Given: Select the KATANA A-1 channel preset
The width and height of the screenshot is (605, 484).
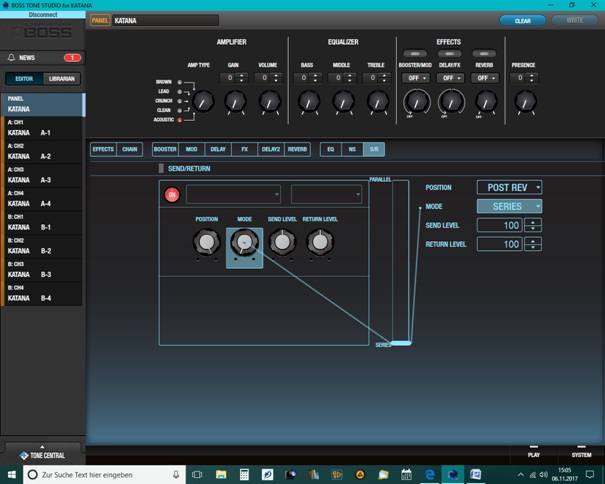Looking at the screenshot, I should 42,129.
